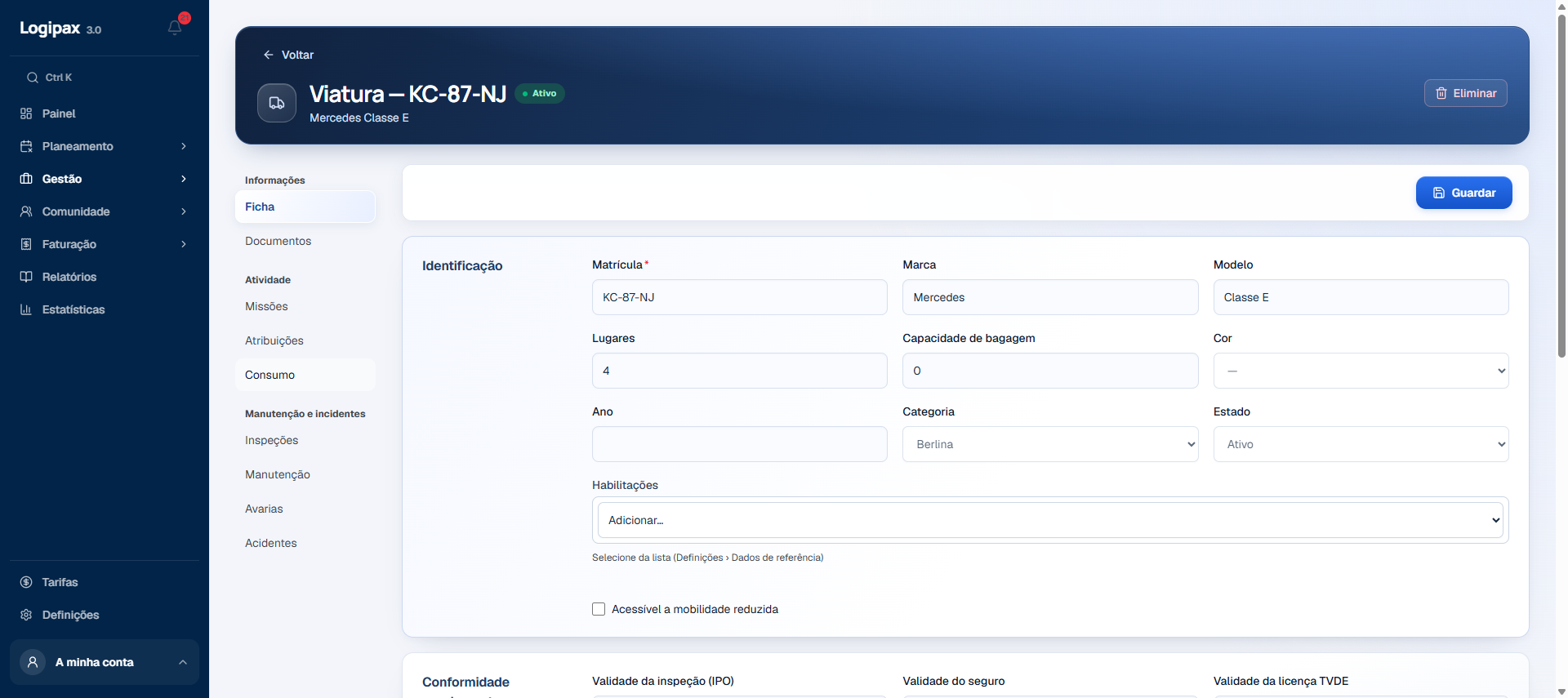The height and width of the screenshot is (698, 1568).
Task: Open the Missões section
Action: point(305,306)
